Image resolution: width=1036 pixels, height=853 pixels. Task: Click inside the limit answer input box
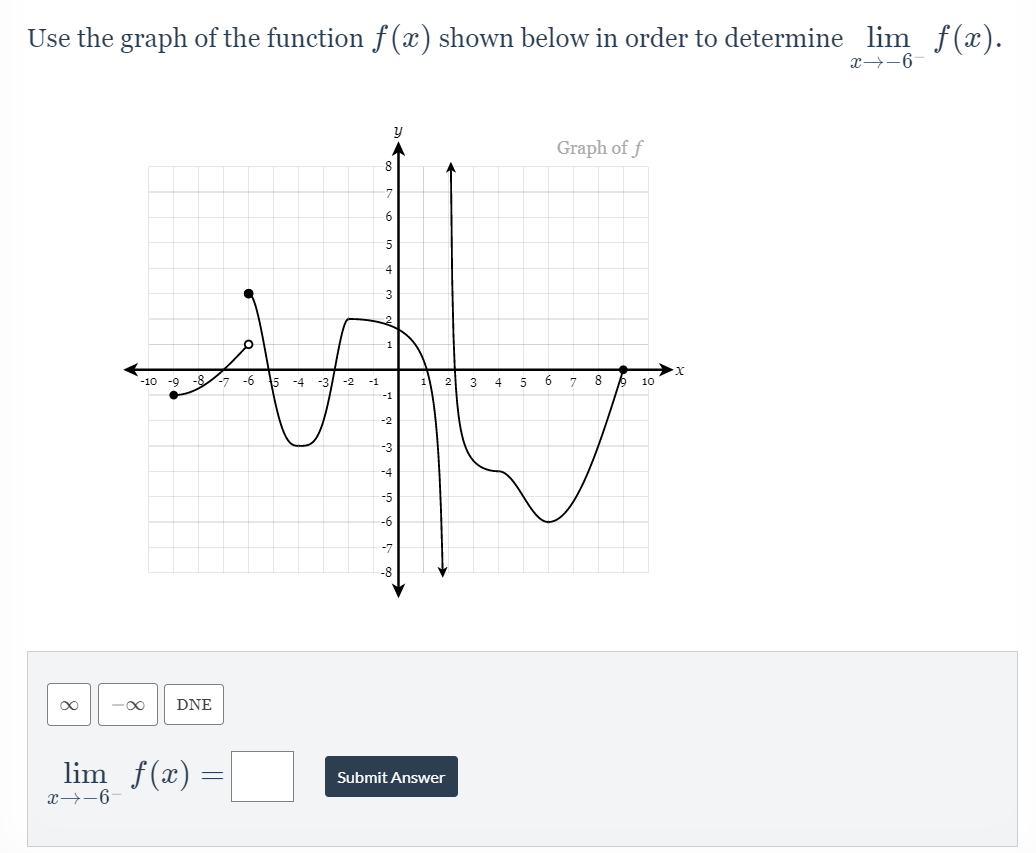click(x=264, y=775)
